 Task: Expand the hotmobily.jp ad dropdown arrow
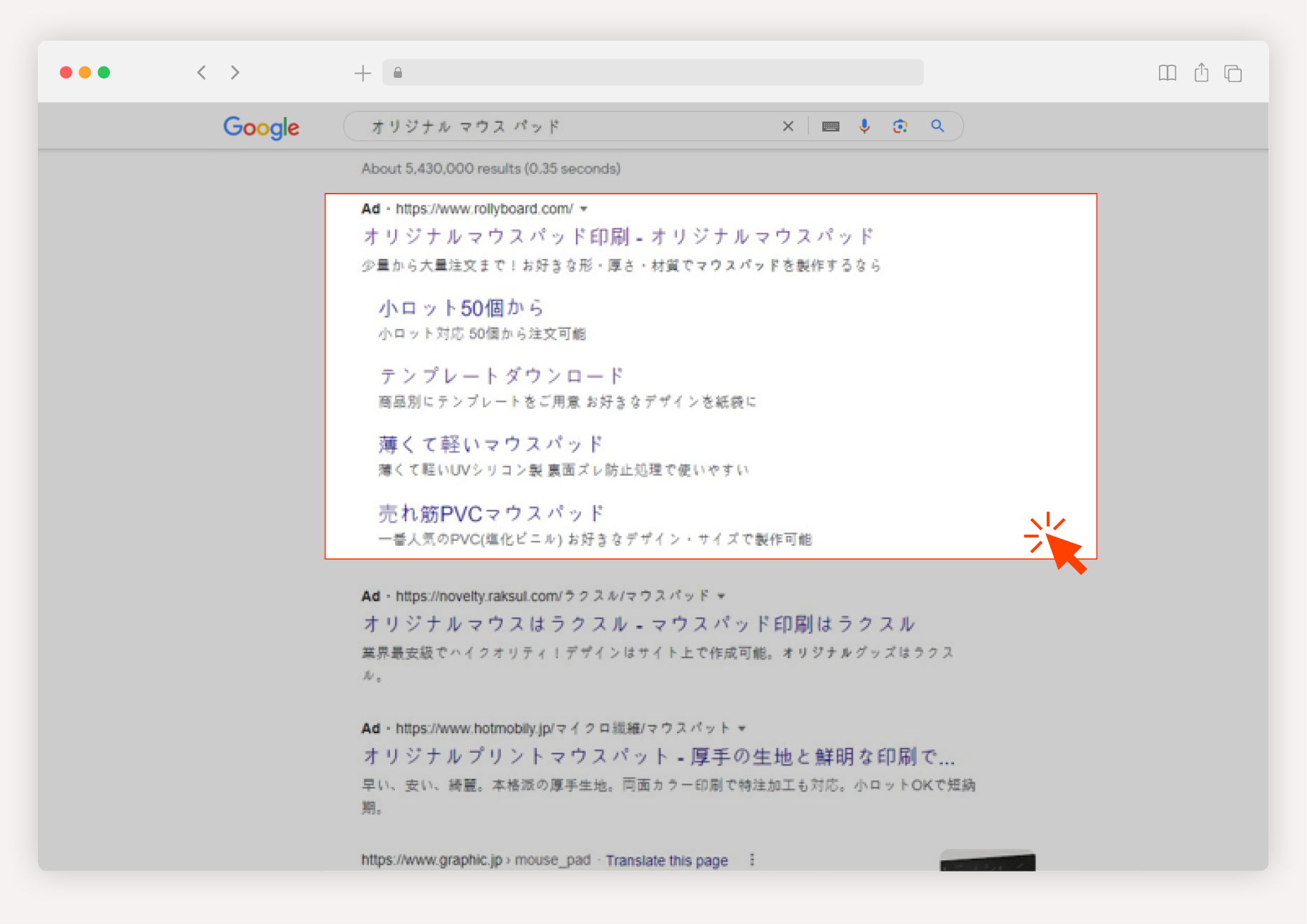tap(742, 728)
